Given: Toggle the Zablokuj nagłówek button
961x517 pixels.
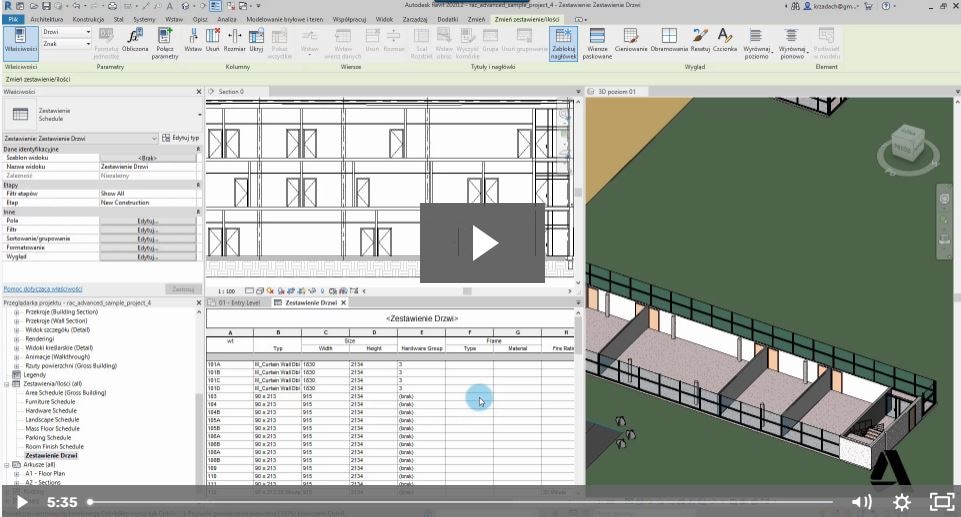Looking at the screenshot, I should (x=563, y=43).
